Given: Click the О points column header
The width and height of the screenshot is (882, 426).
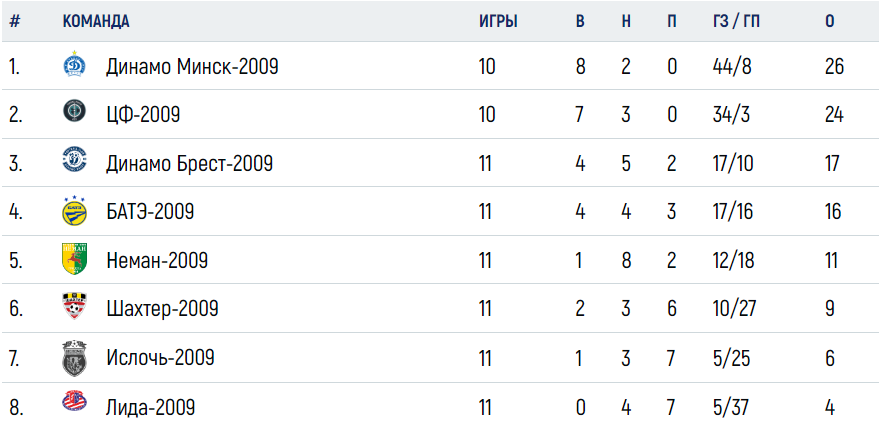Looking at the screenshot, I should [x=830, y=21].
